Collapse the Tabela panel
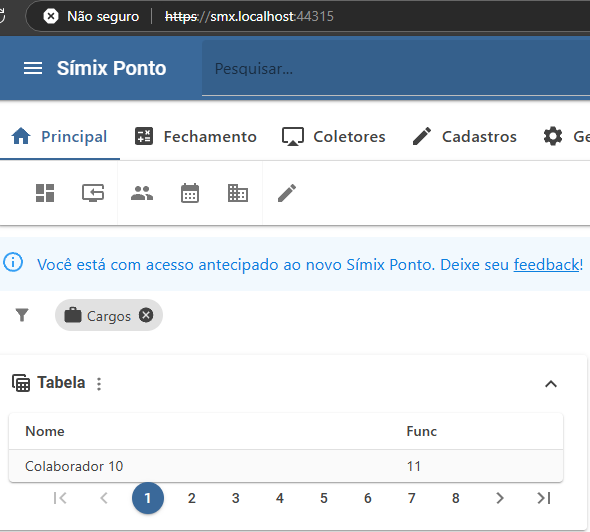Viewport: 590px width, 532px height. pos(551,384)
